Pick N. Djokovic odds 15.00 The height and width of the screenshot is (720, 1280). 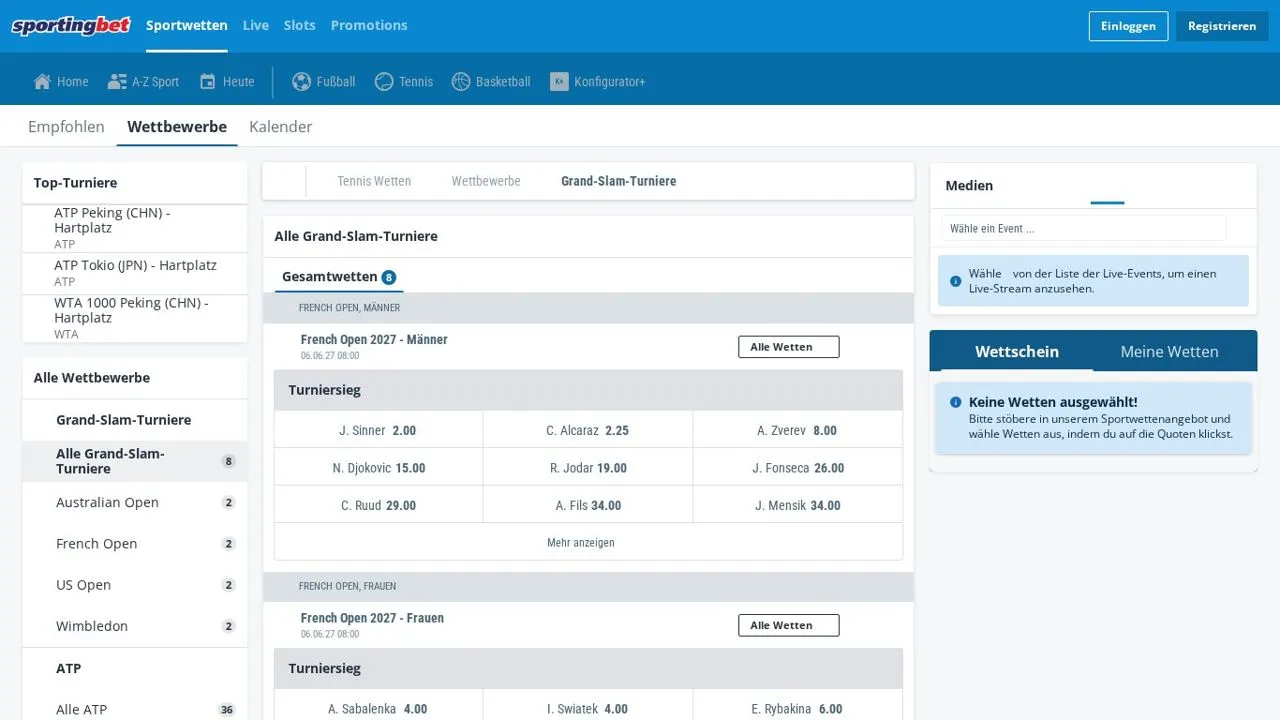(378, 468)
